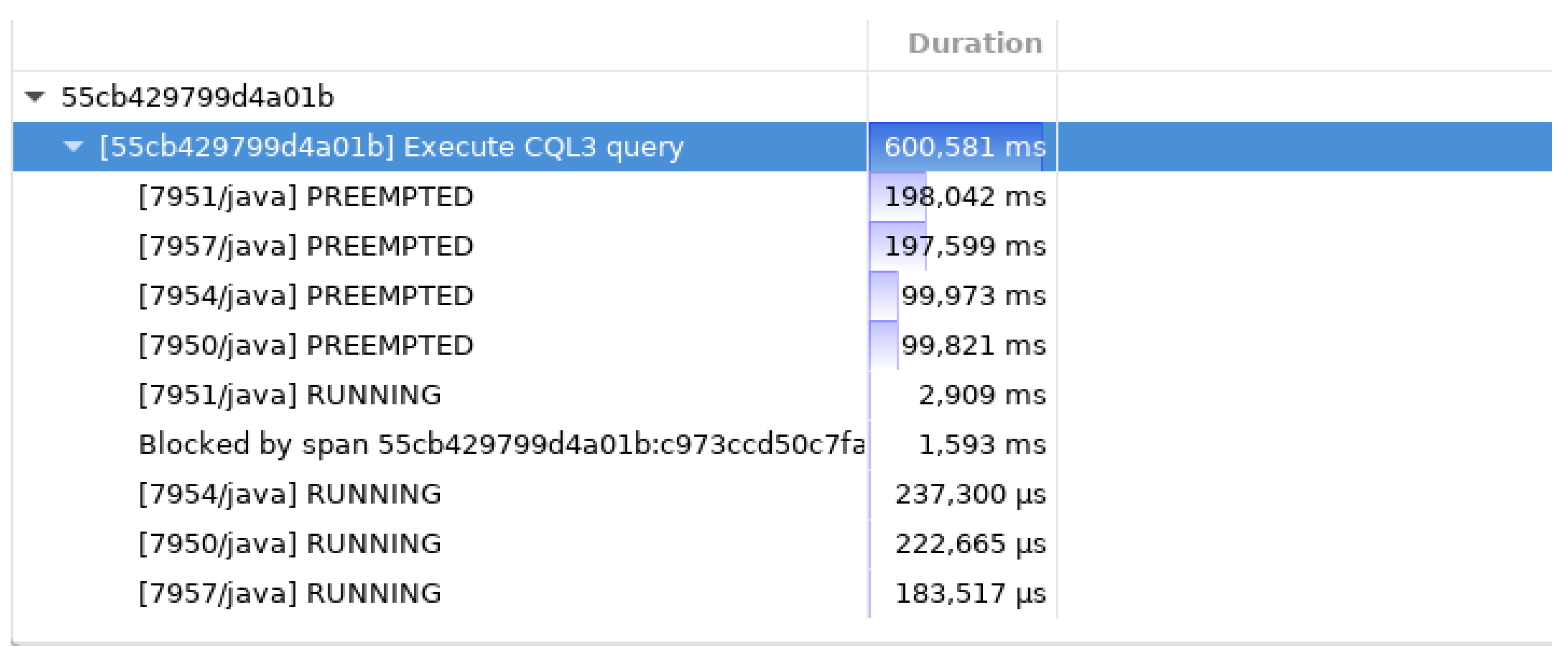
Task: Select the [7954/java] PREEMPTED row
Action: coord(306,296)
